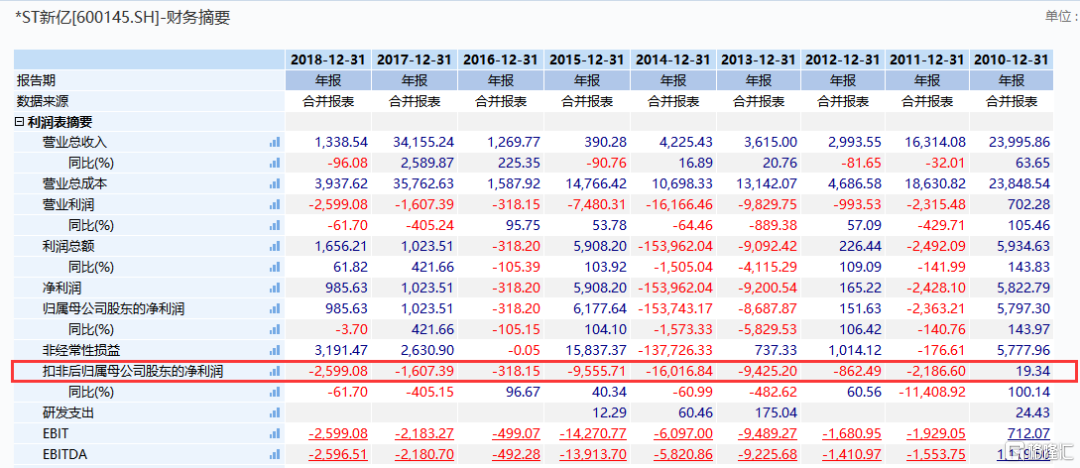Open chart icon for 同比 under 扣非后净利润
Viewport: 1080px width, 468px height.
[275, 393]
